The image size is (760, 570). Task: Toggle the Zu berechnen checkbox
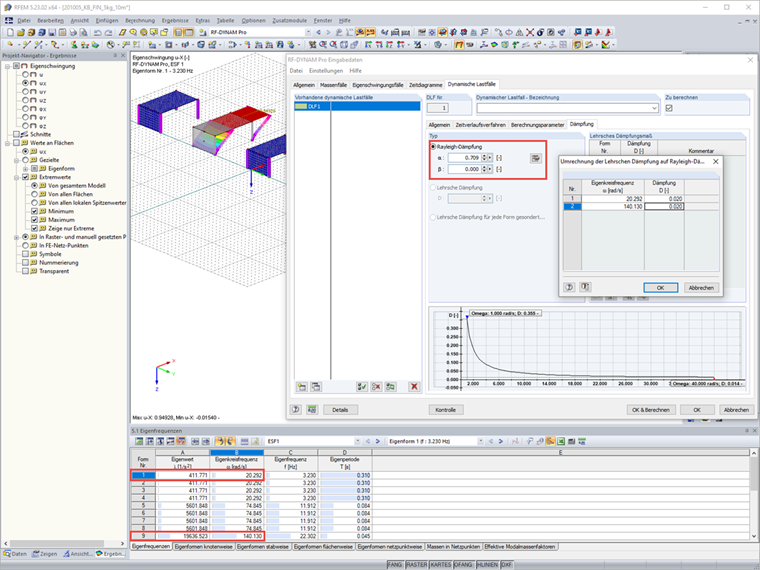pyautogui.click(x=669, y=108)
